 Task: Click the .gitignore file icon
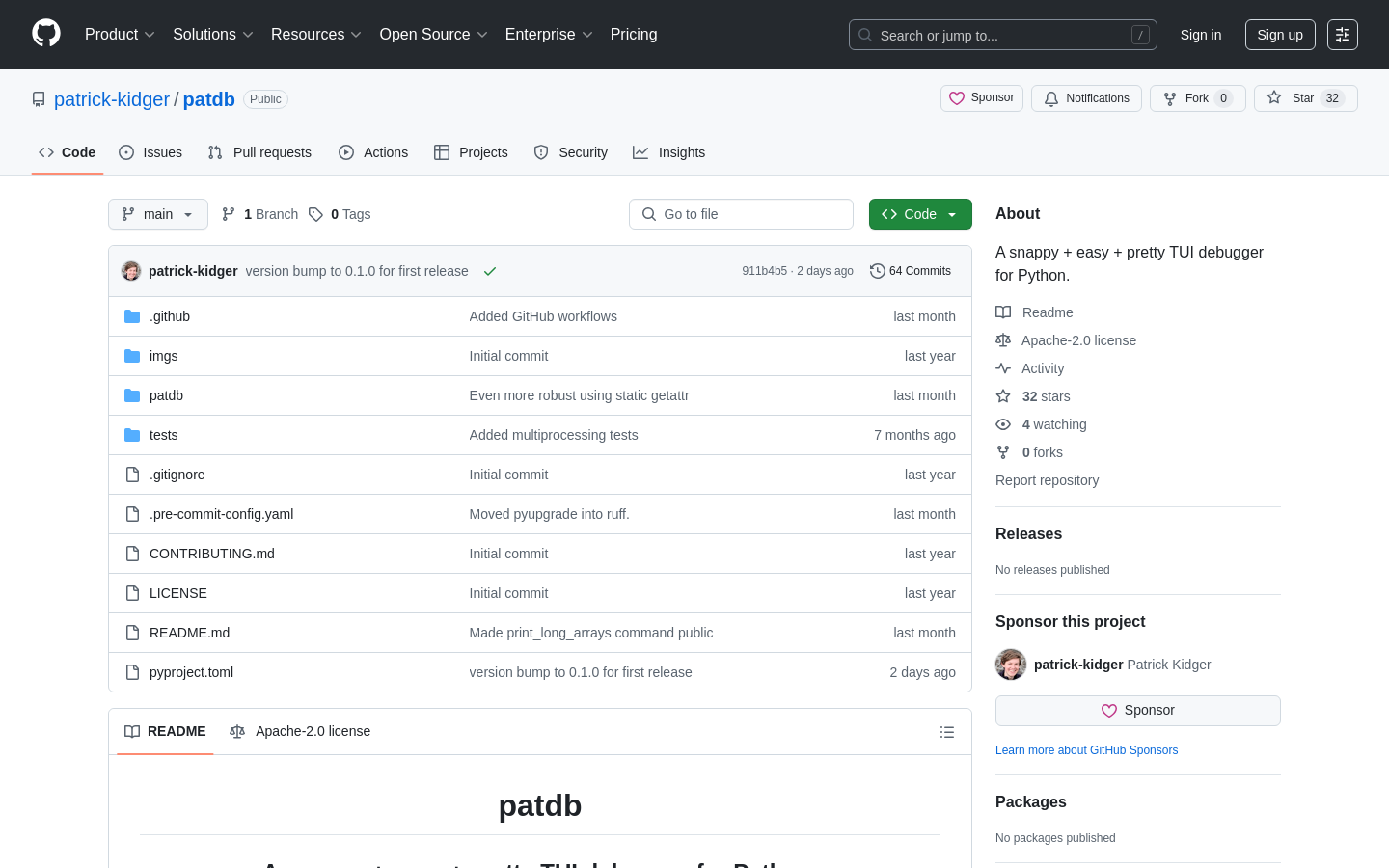132,475
